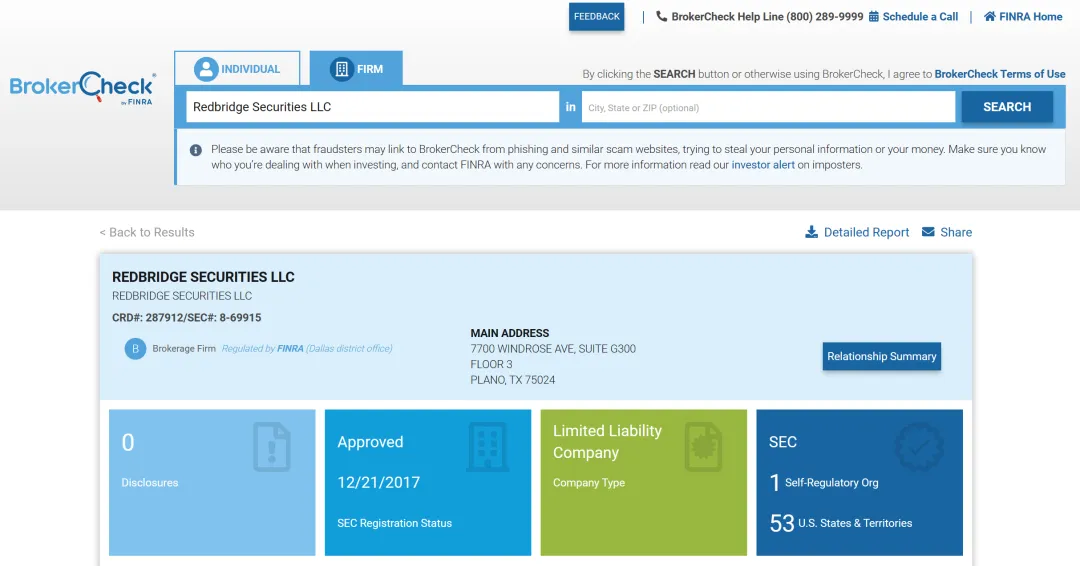Screen dimensions: 1080x566
Task: Click the CRD#: 287912/SEC#: 8-69915 text
Action: (187, 317)
